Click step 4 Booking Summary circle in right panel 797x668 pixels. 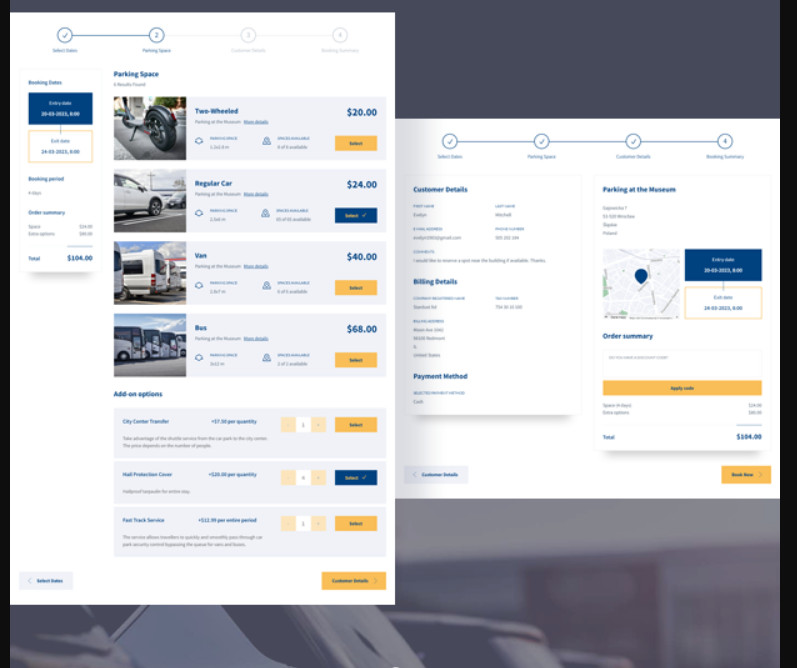[x=725, y=141]
